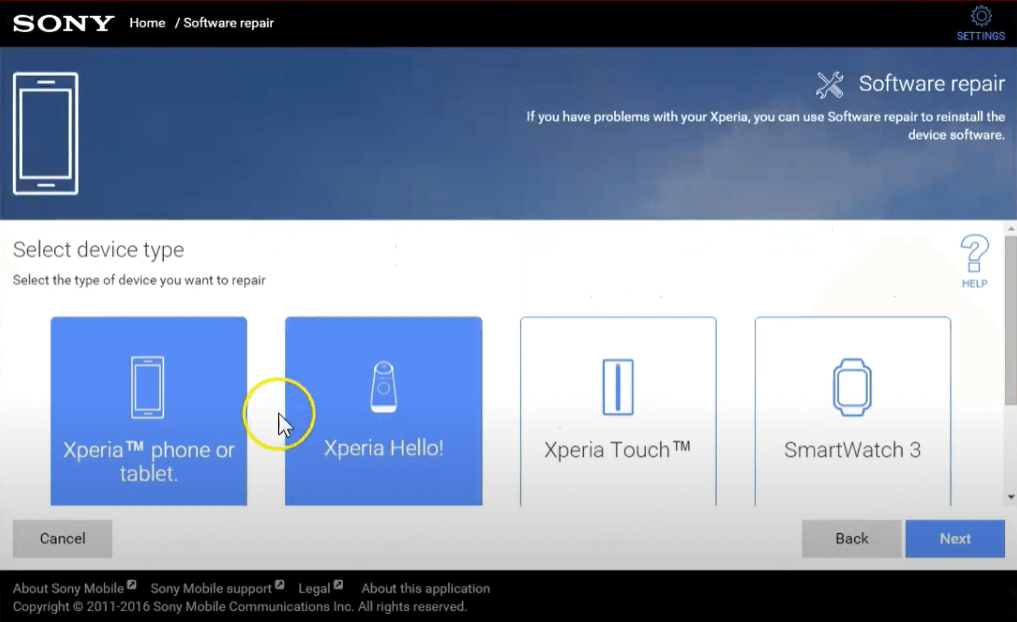Click the Software repair breadcrumb
This screenshot has height=622, width=1017.
coord(228,23)
